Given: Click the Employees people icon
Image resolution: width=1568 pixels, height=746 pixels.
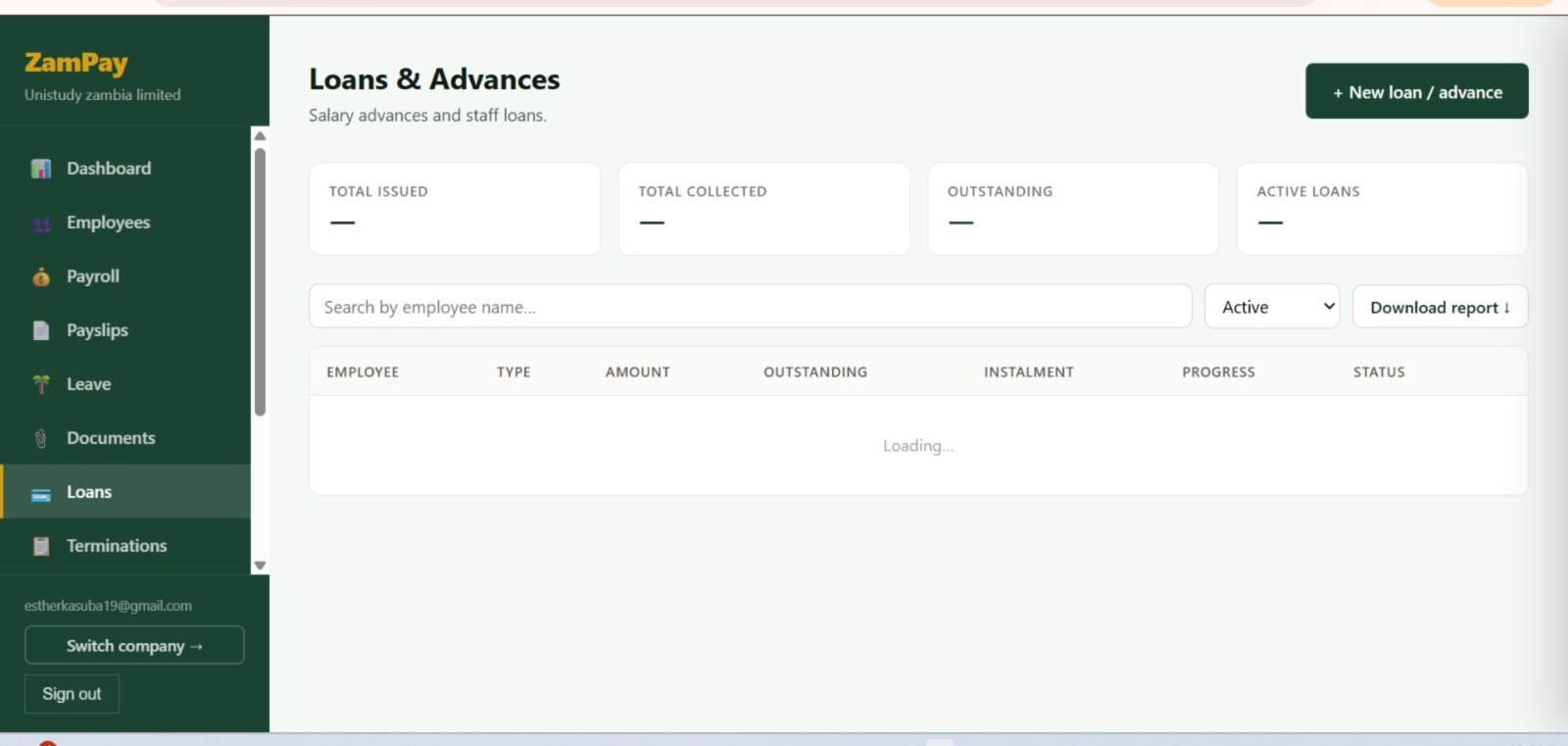Looking at the screenshot, I should [40, 224].
